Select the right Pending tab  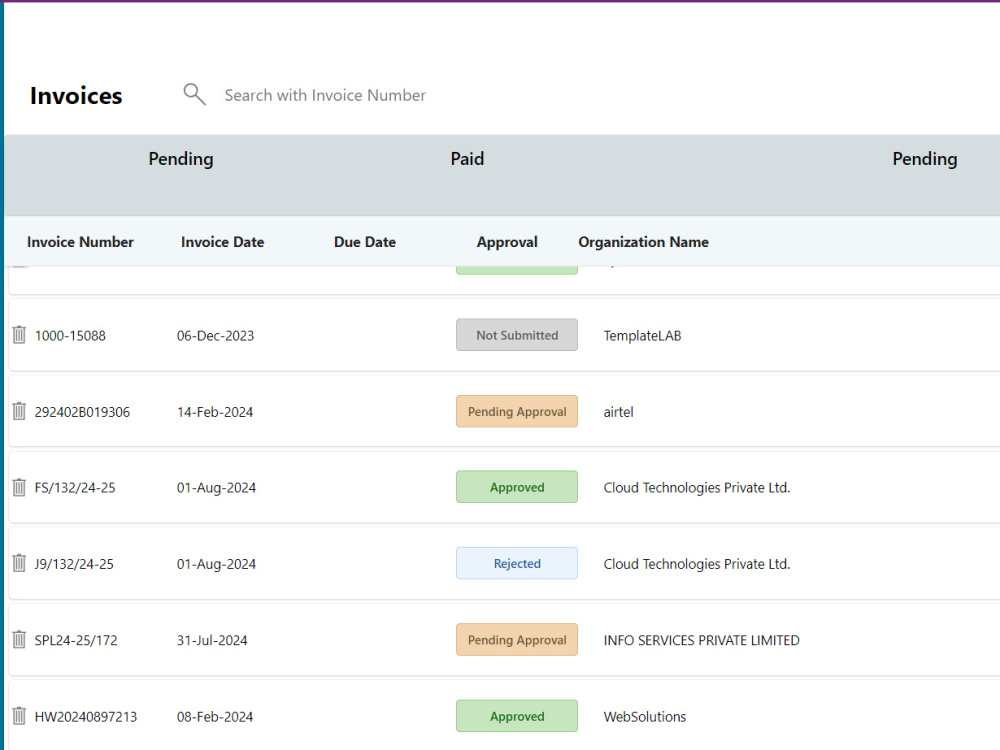924,159
